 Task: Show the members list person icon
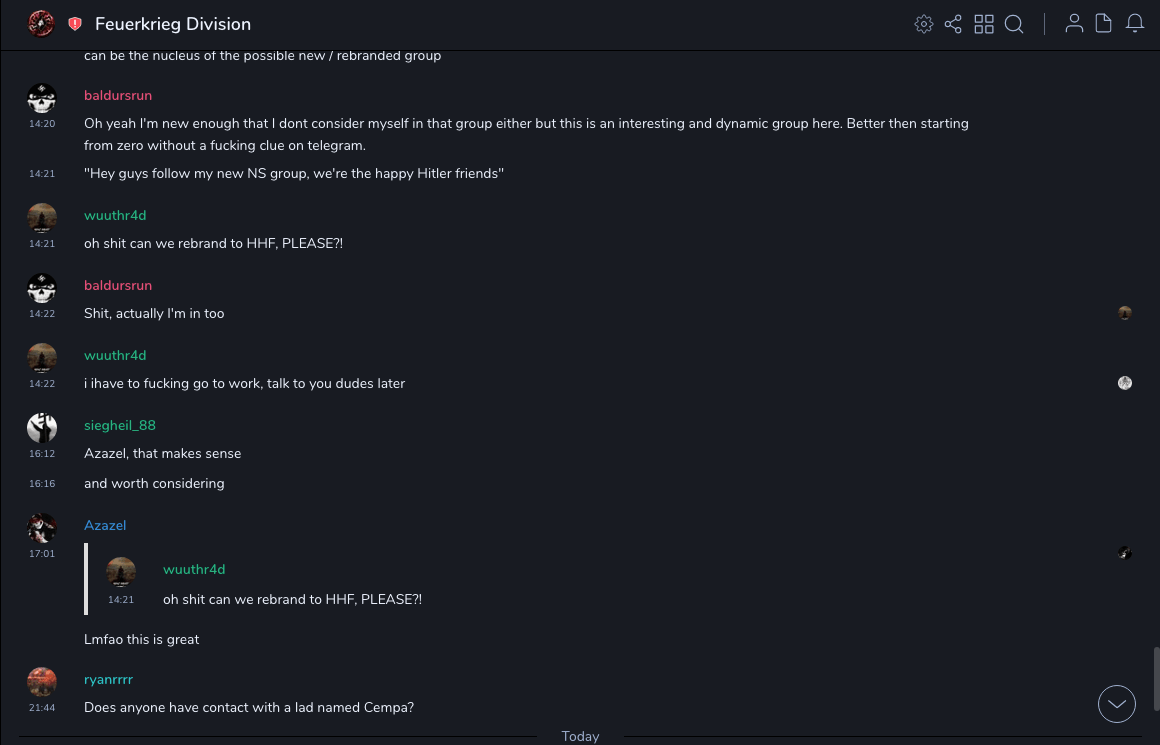[1074, 24]
